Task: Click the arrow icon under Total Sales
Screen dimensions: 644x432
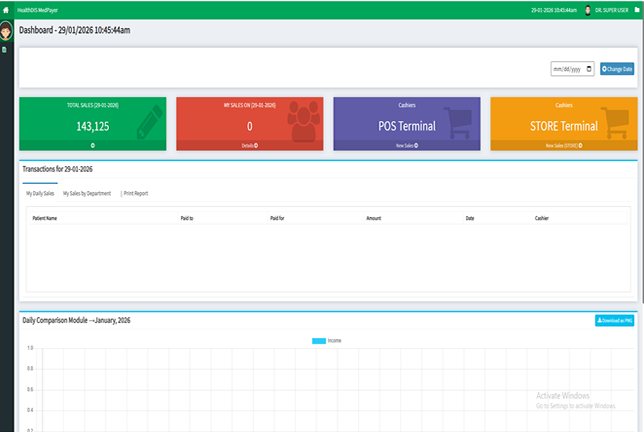Action: [x=92, y=145]
